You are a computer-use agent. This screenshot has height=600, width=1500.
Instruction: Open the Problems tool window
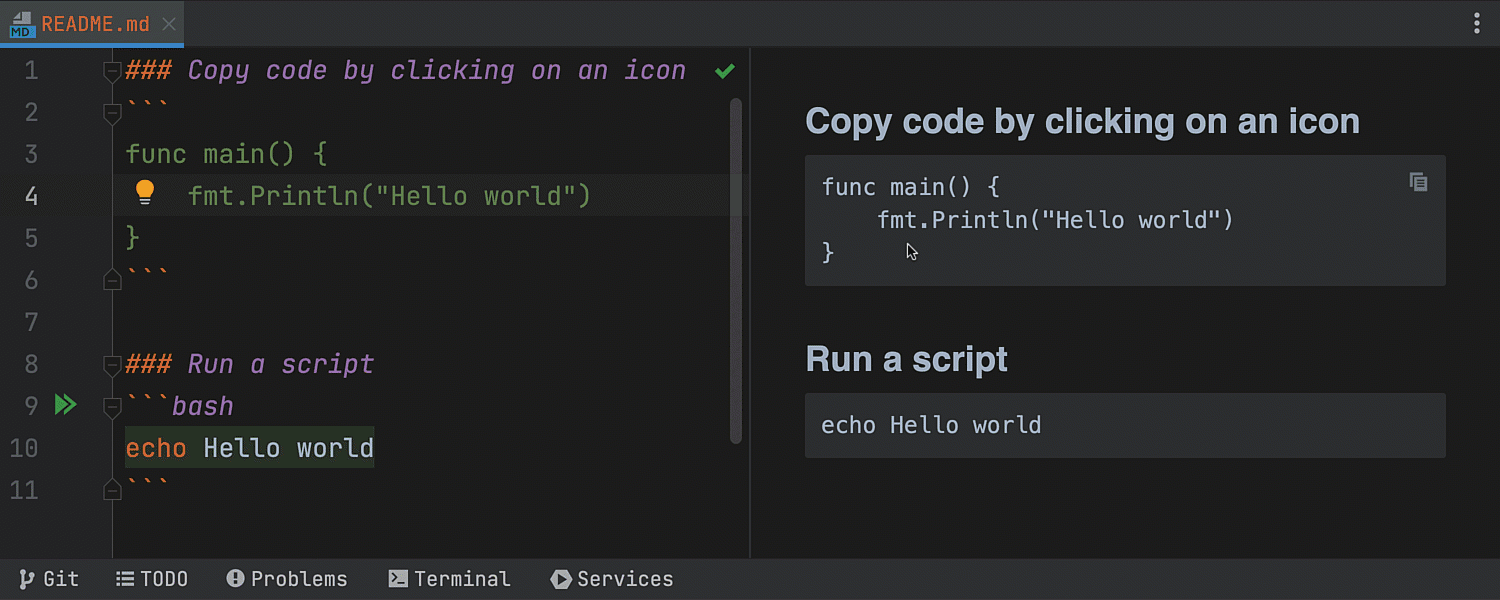point(287,579)
